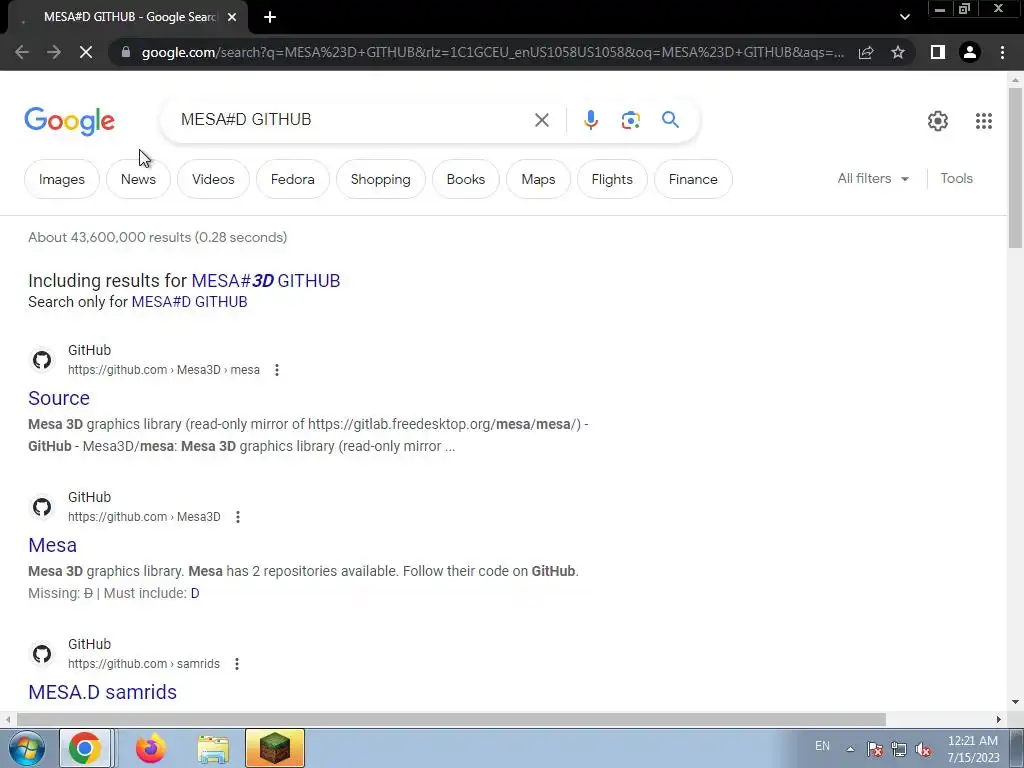Click the Must include D link

[x=195, y=594]
